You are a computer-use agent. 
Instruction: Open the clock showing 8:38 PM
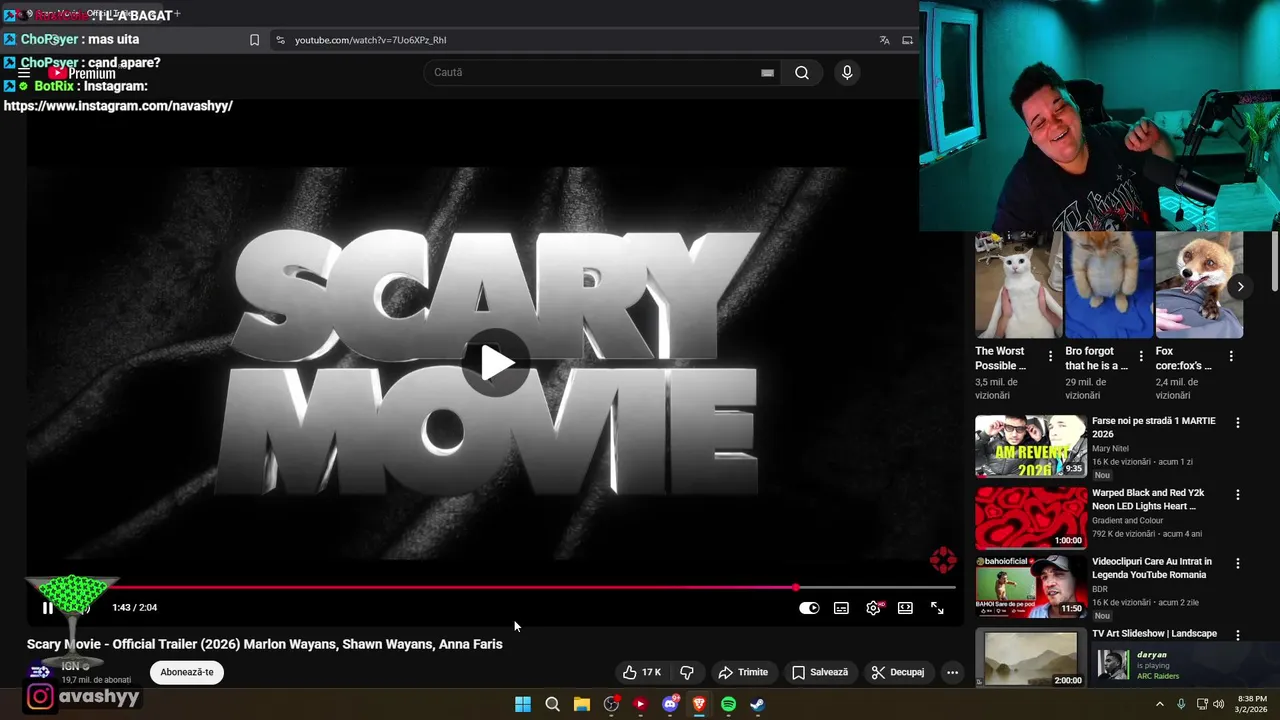[1252, 704]
